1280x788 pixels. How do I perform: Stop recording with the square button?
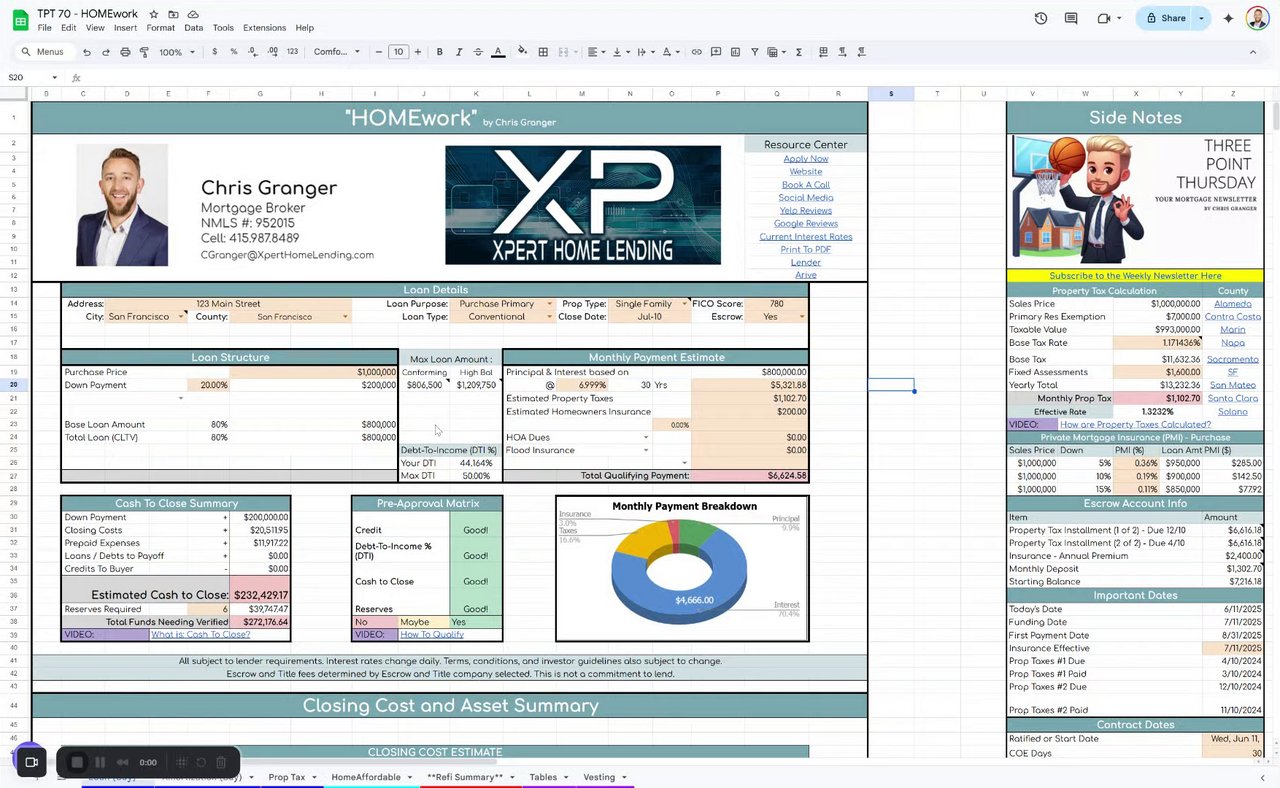point(77,762)
